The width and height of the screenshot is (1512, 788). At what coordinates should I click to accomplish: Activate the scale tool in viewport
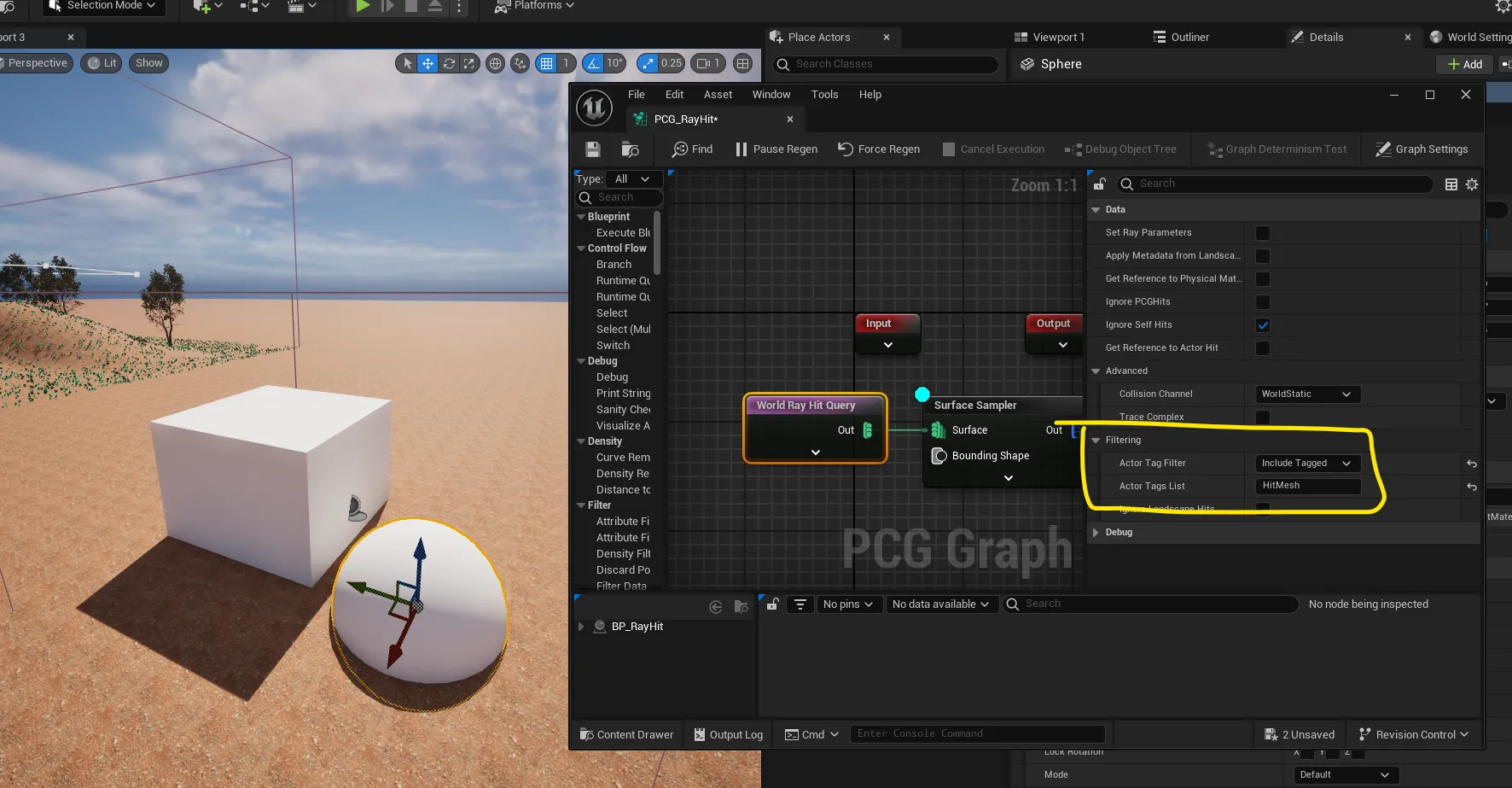[x=469, y=63]
